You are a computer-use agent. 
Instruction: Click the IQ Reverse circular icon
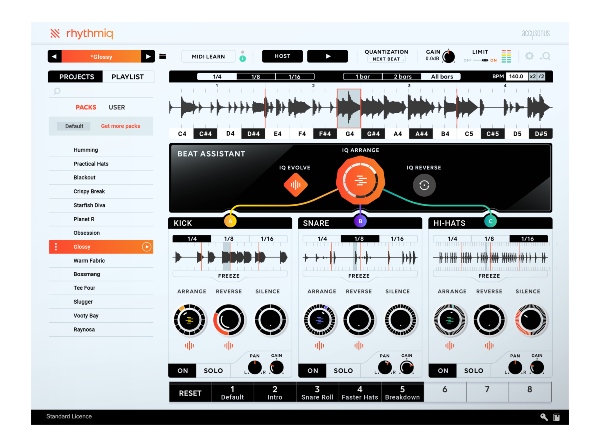point(424,185)
